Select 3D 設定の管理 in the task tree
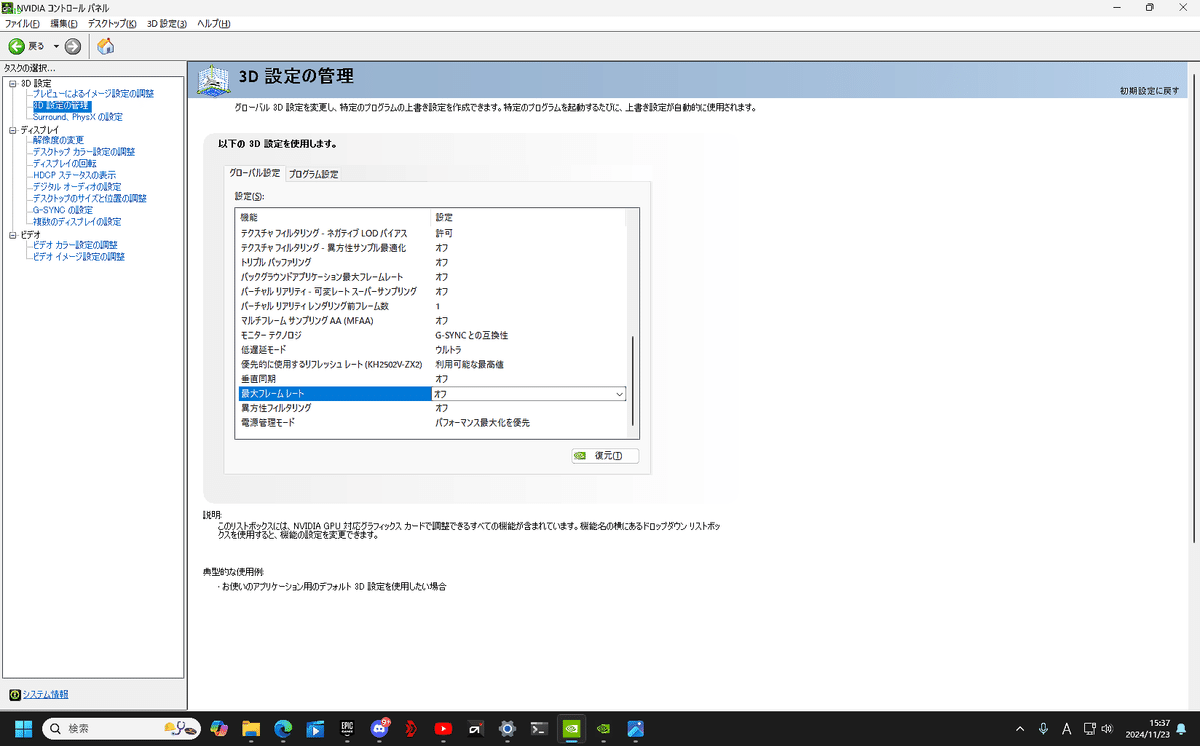 coord(61,105)
